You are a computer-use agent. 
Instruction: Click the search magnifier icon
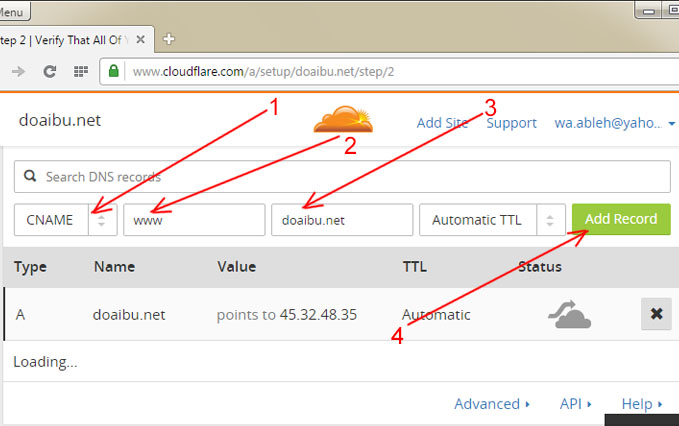30,176
